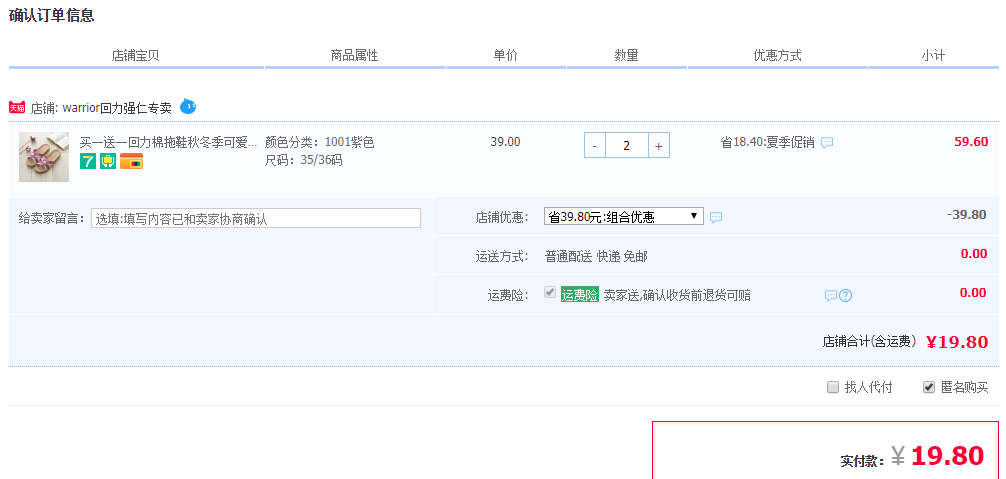Click the 优惠方式 column header
The height and width of the screenshot is (479, 1006).
777,56
